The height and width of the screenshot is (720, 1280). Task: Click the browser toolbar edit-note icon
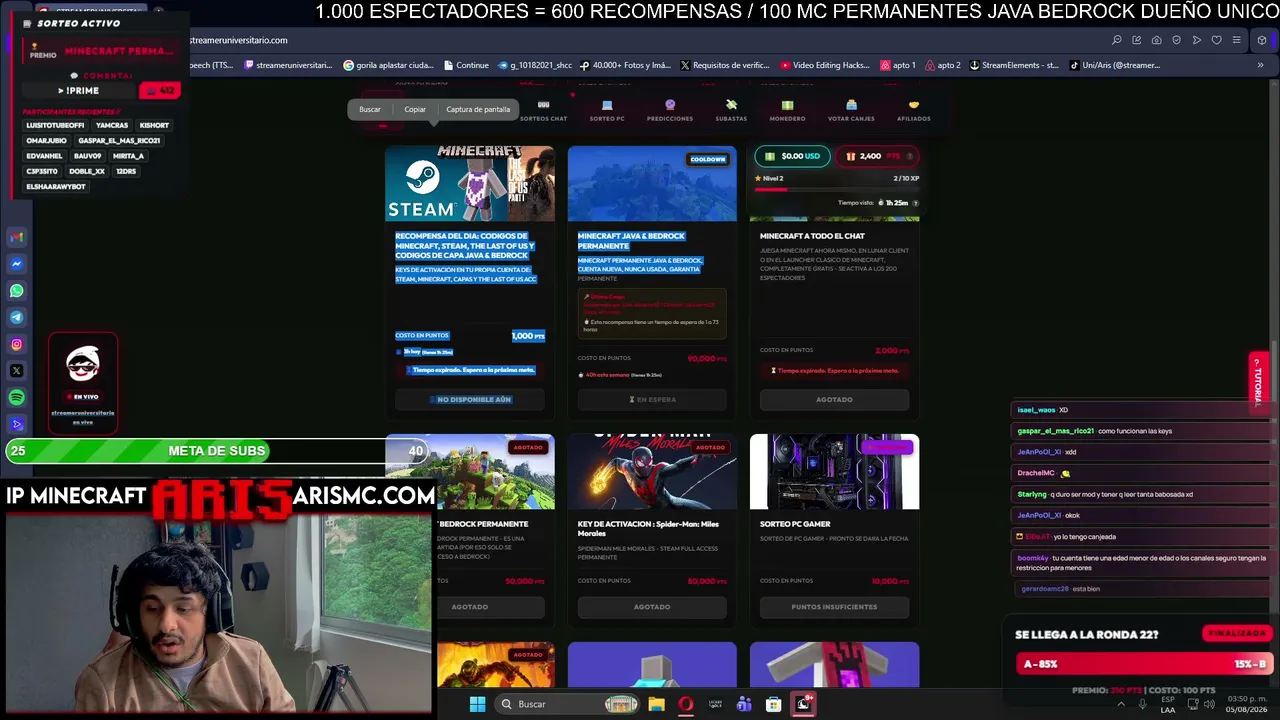click(1137, 40)
